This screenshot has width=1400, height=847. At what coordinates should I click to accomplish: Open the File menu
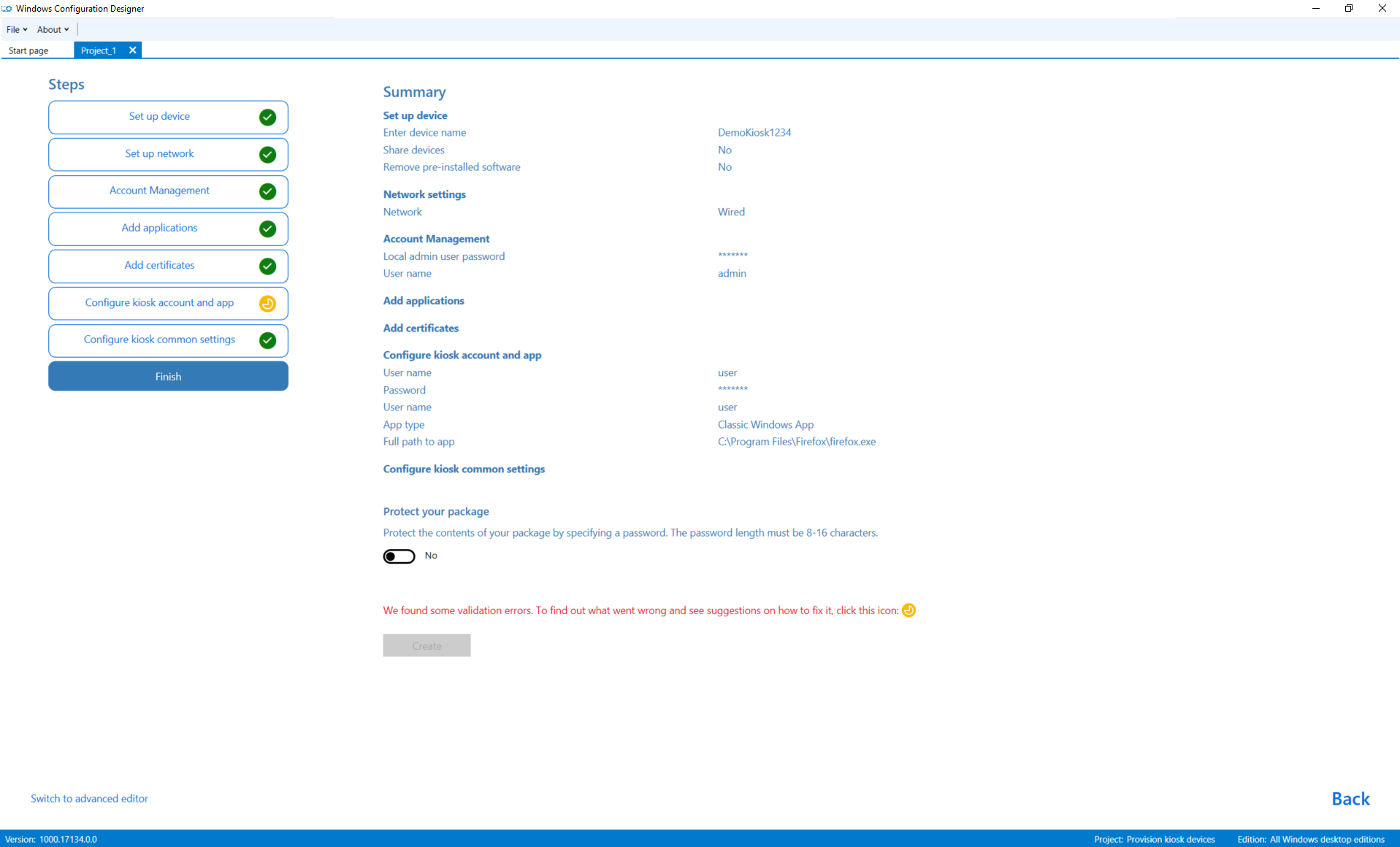(17, 29)
